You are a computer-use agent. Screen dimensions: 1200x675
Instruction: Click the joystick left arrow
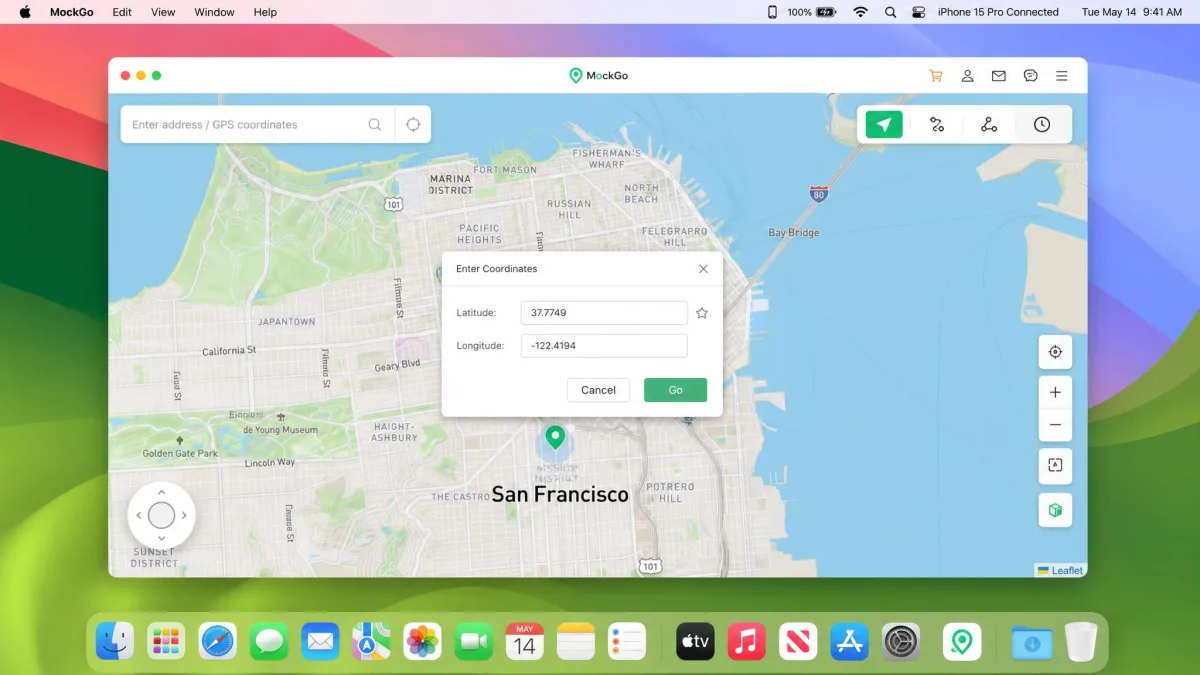click(x=139, y=516)
